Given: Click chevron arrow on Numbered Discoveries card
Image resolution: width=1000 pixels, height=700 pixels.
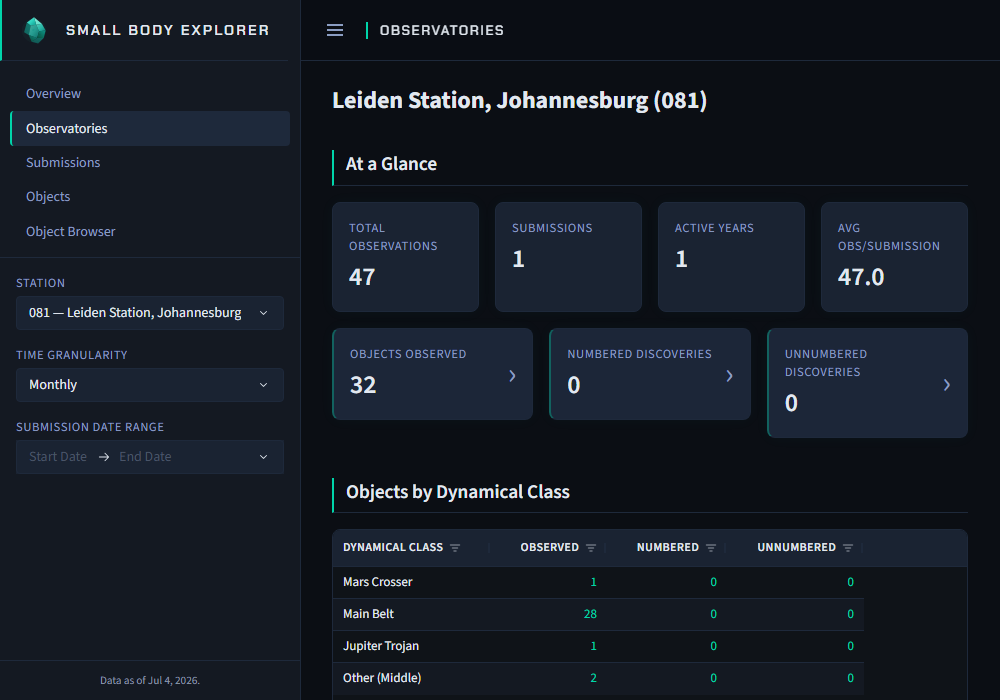Looking at the screenshot, I should [x=730, y=376].
